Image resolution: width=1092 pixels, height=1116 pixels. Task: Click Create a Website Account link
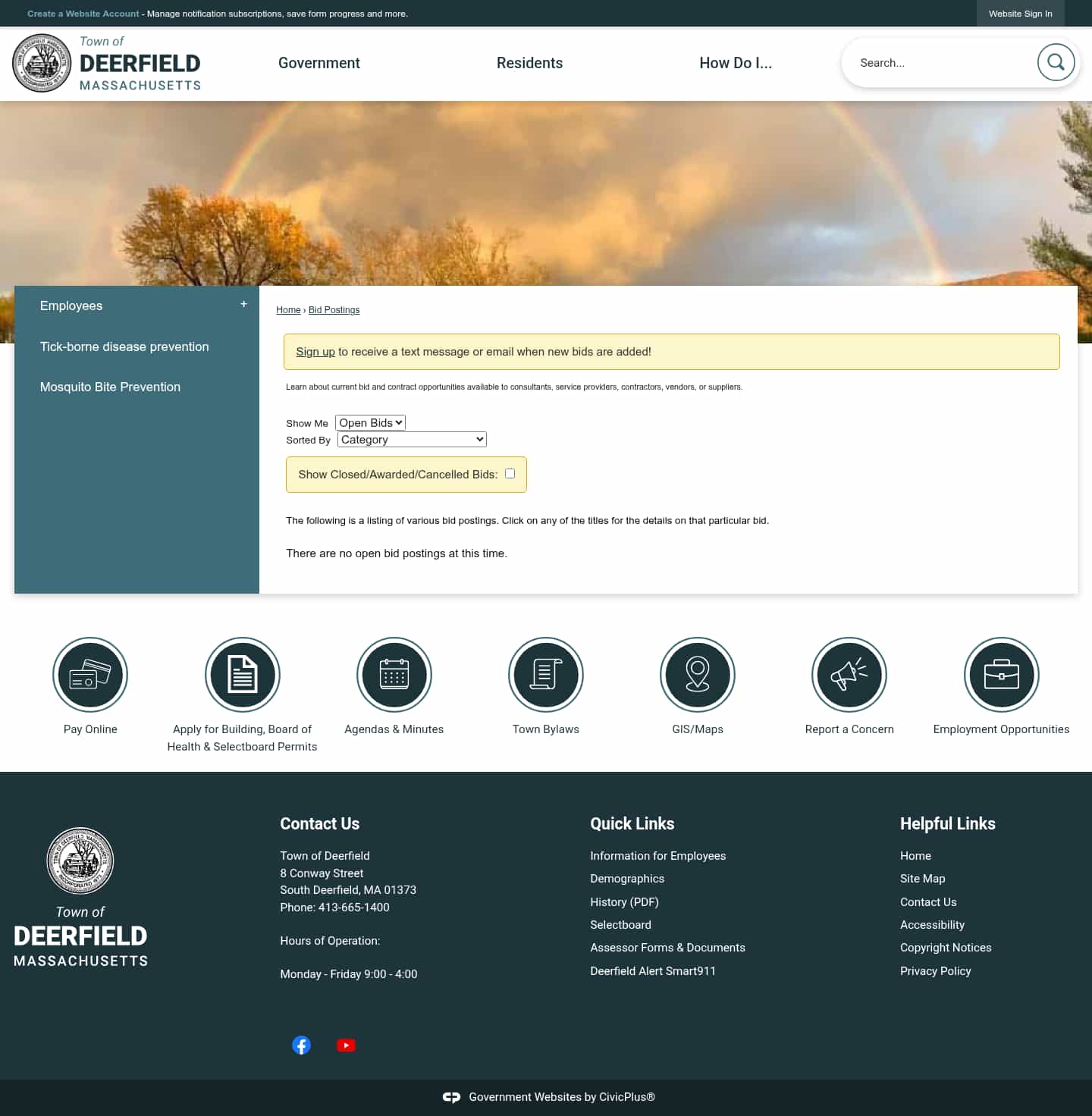coord(83,14)
